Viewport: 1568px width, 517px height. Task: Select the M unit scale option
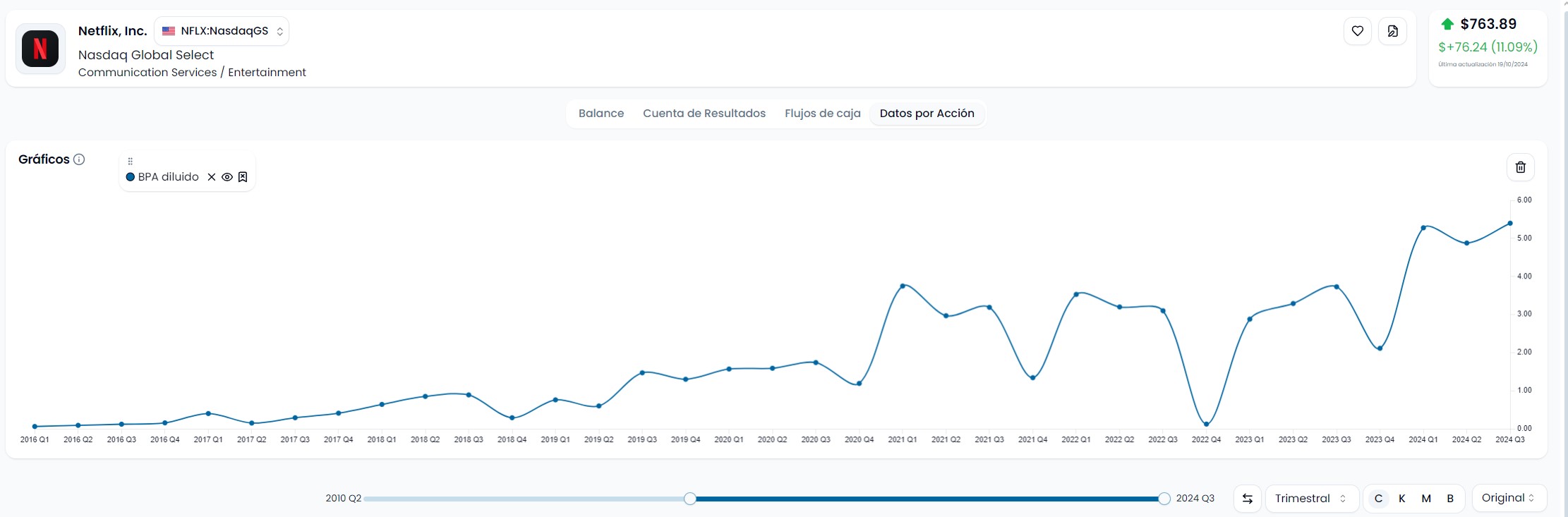coord(1425,499)
